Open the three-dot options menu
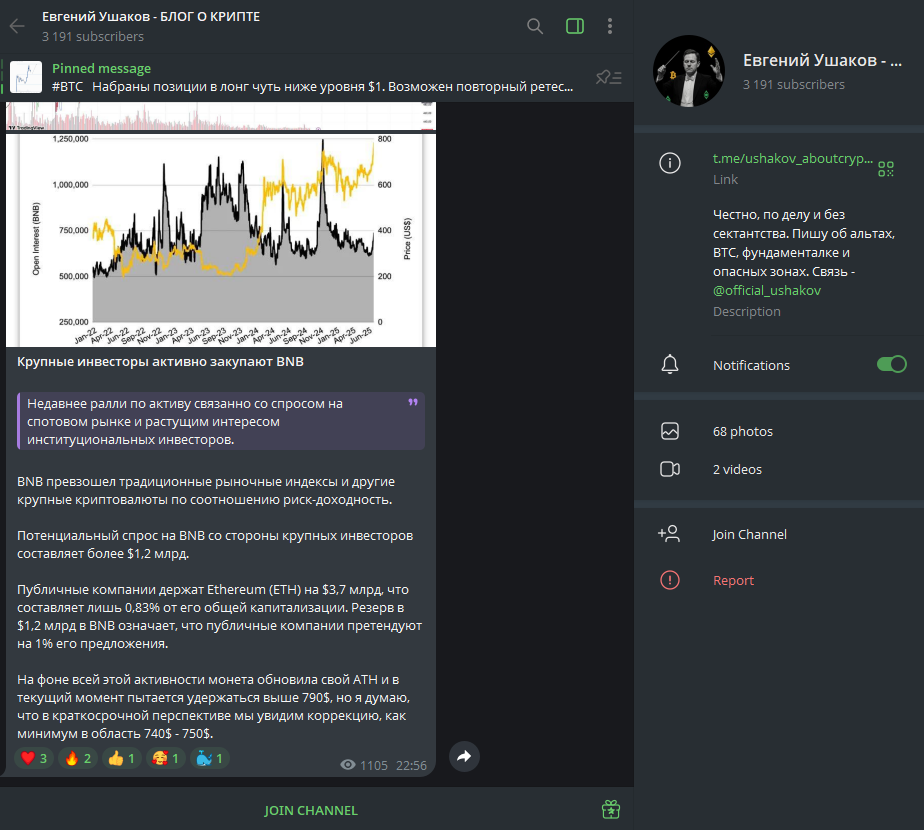This screenshot has height=830, width=924. click(610, 26)
